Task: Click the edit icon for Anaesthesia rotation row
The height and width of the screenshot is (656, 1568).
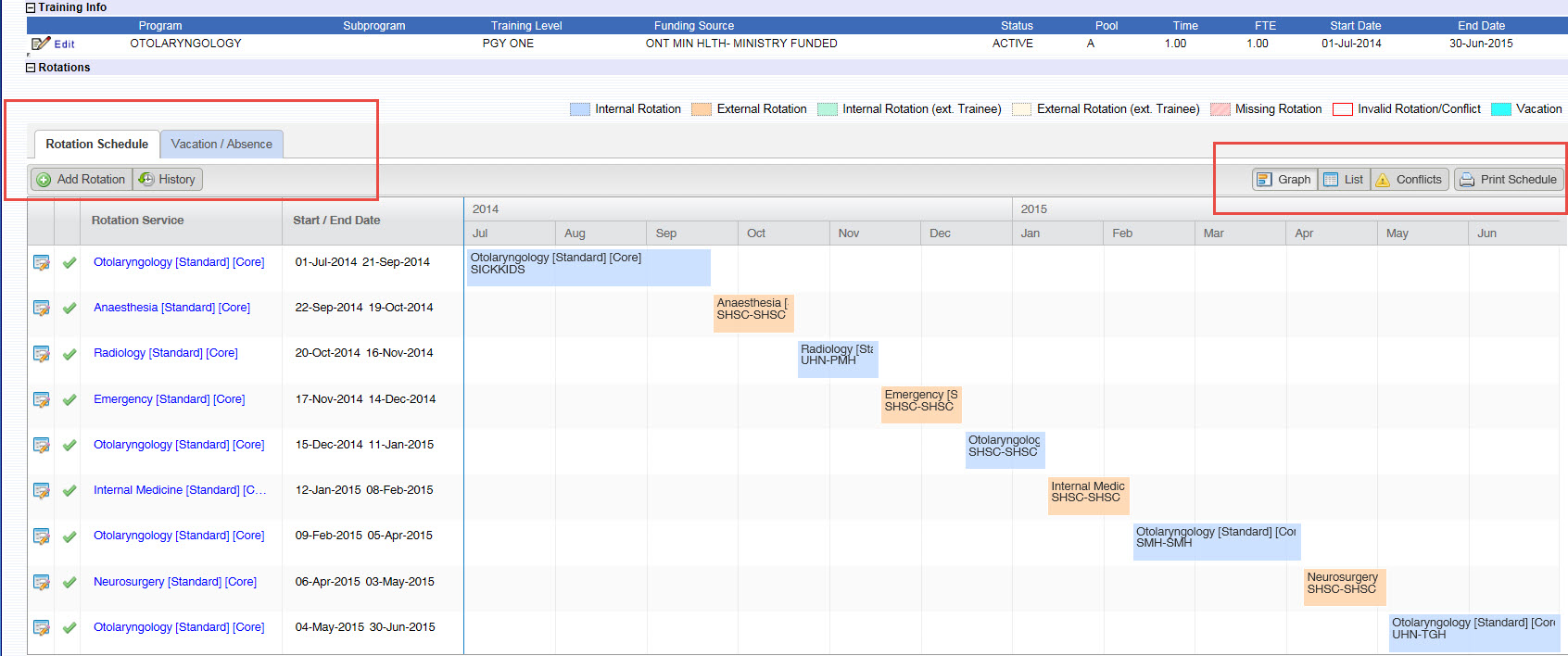Action: coord(41,308)
